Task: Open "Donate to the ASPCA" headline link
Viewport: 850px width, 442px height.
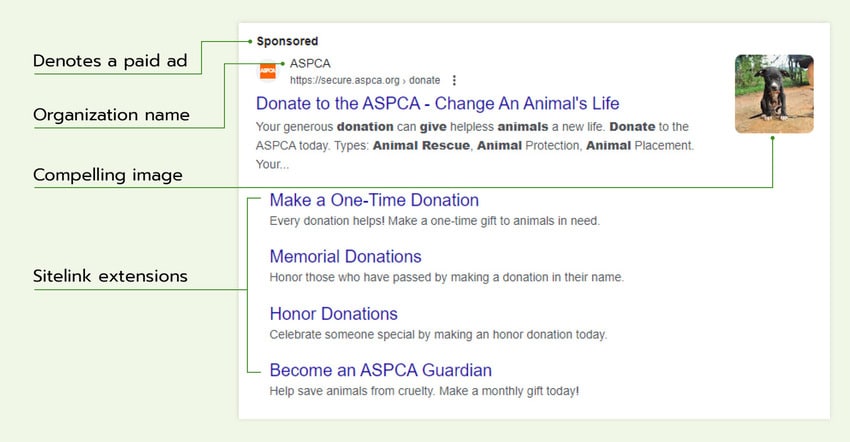Action: [437, 103]
